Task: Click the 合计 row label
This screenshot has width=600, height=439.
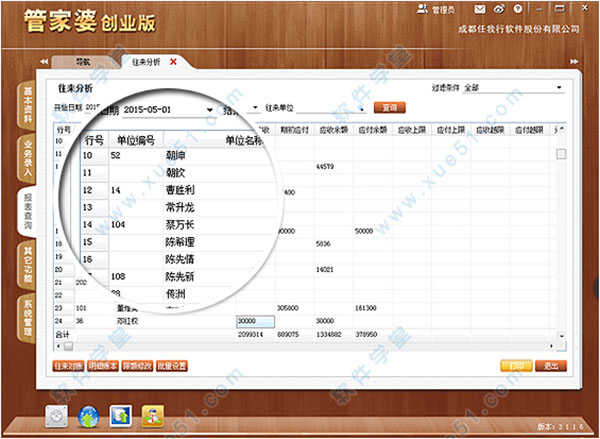Action: pyautogui.click(x=62, y=335)
